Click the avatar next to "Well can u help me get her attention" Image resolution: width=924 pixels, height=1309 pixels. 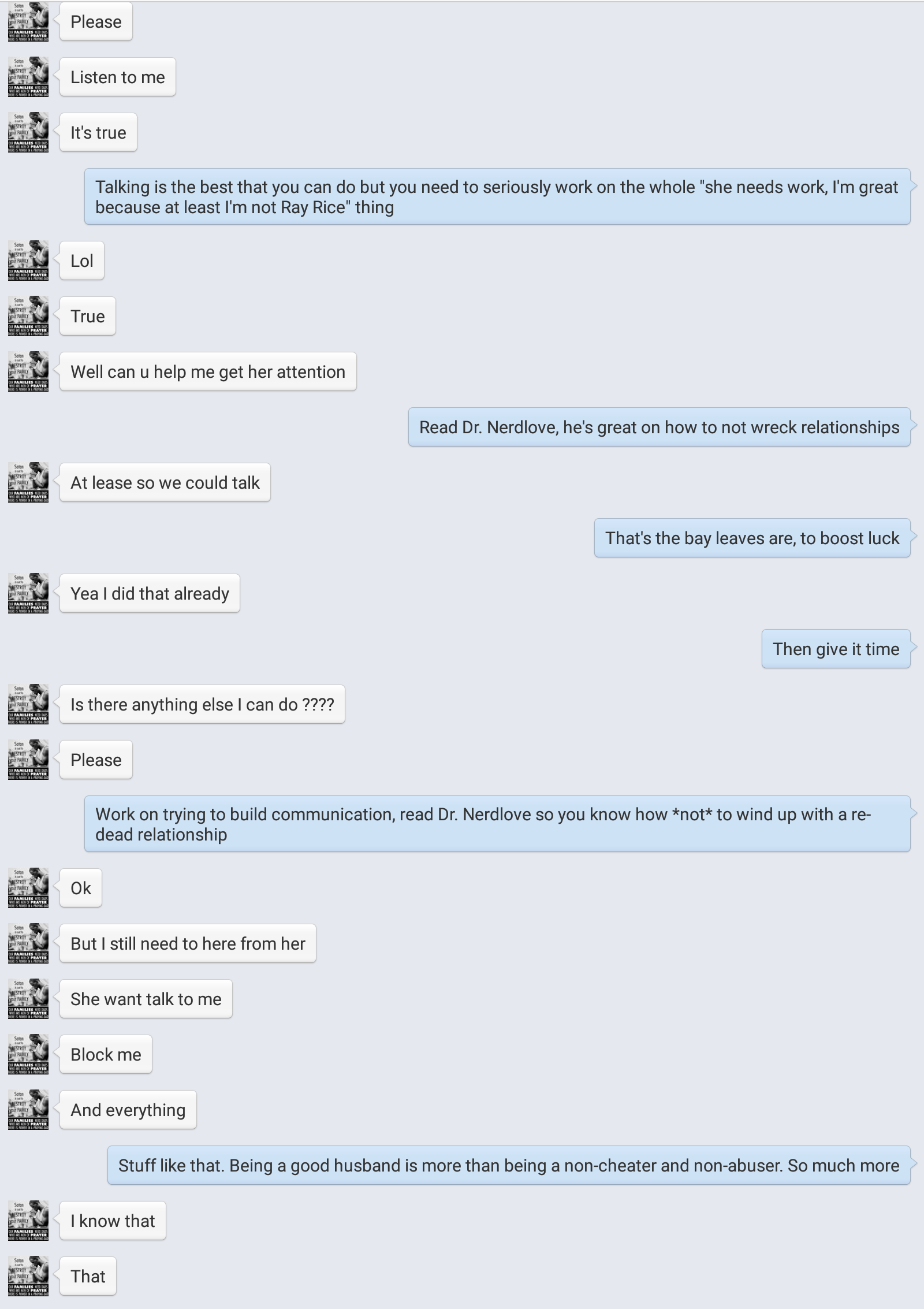28,371
